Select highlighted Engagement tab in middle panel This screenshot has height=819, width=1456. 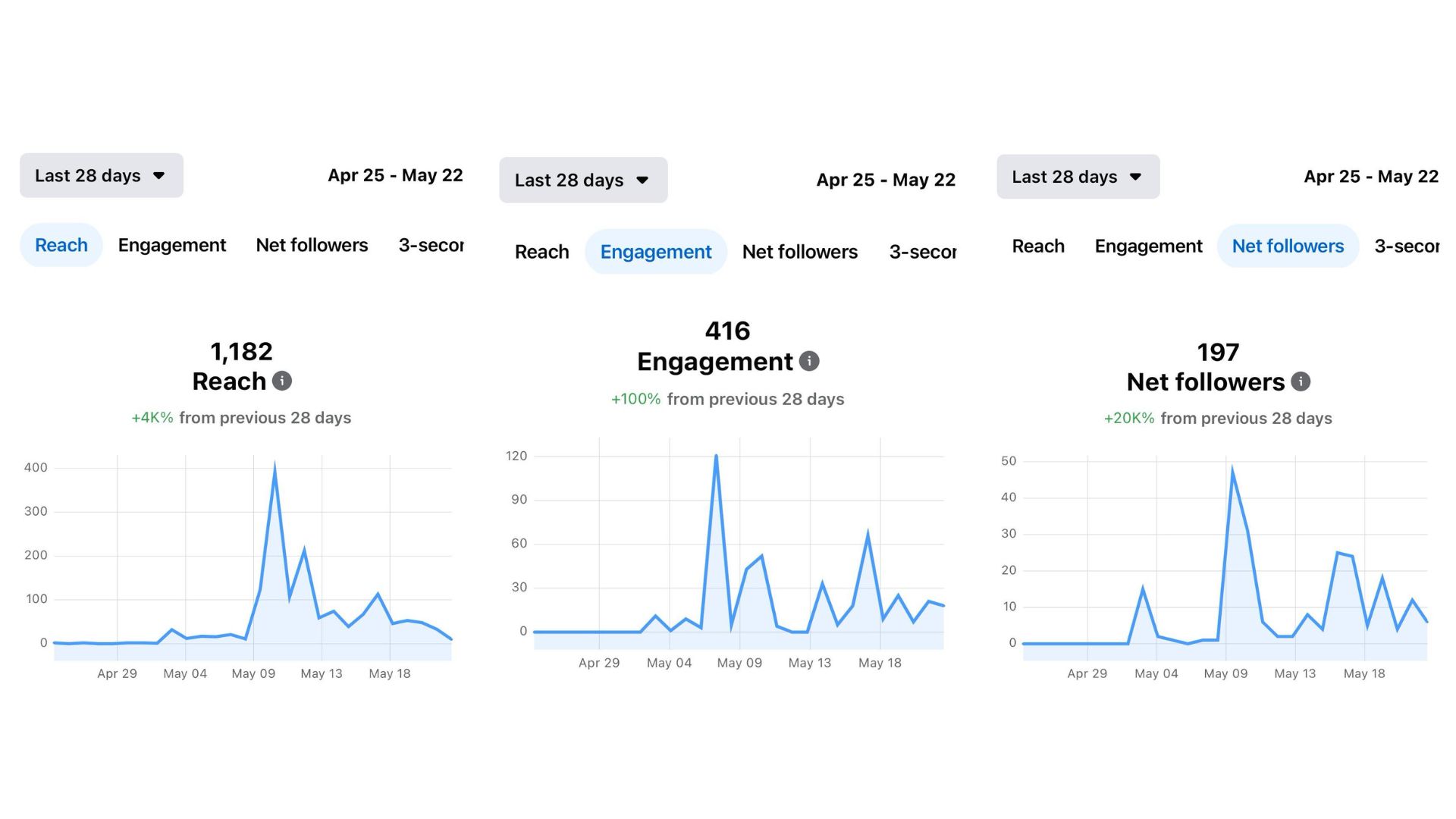pyautogui.click(x=656, y=252)
